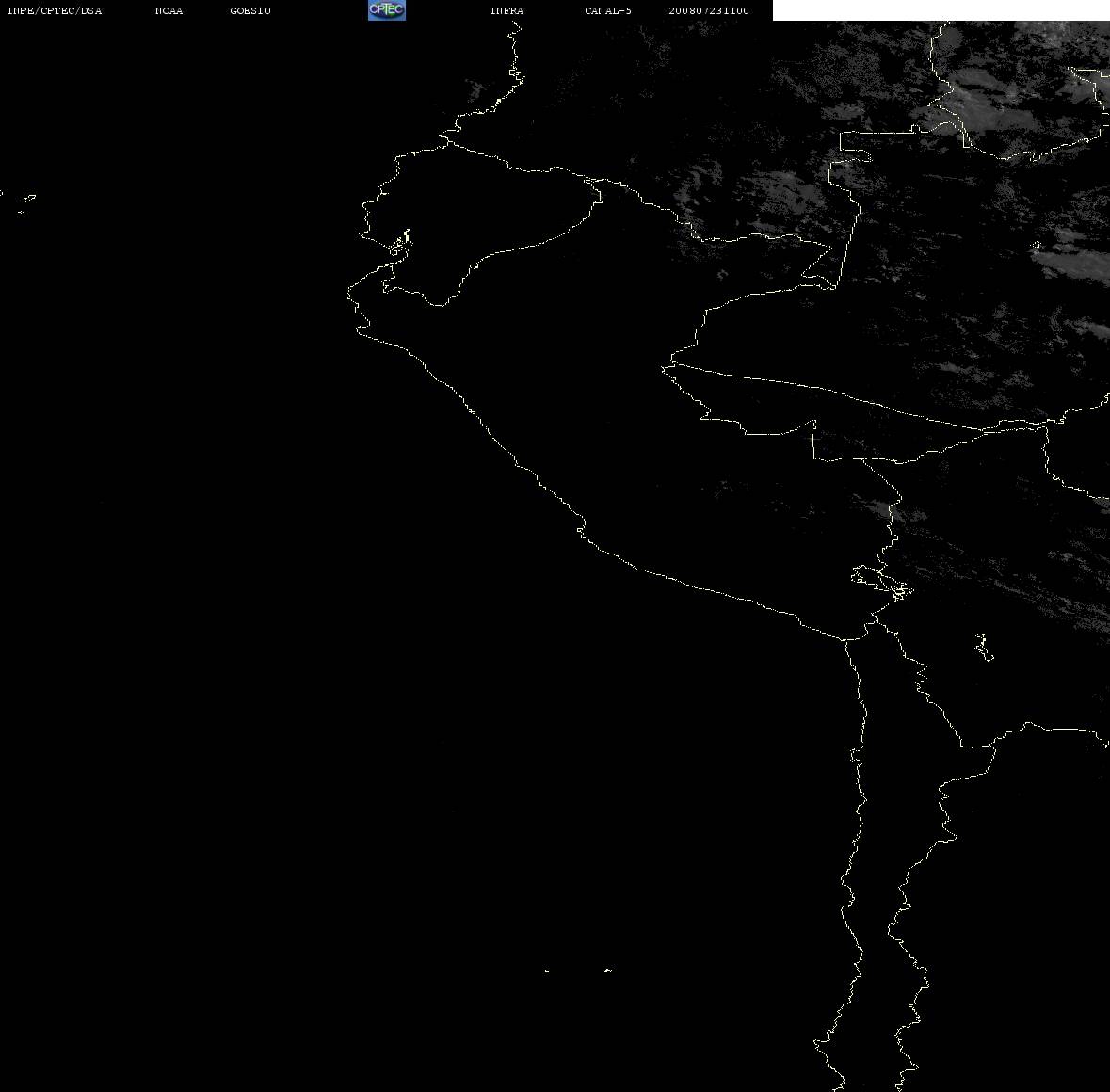The height and width of the screenshot is (1092, 1110).
Task: Select the Ecuador-Colombia border at the coast
Action: click(x=446, y=141)
